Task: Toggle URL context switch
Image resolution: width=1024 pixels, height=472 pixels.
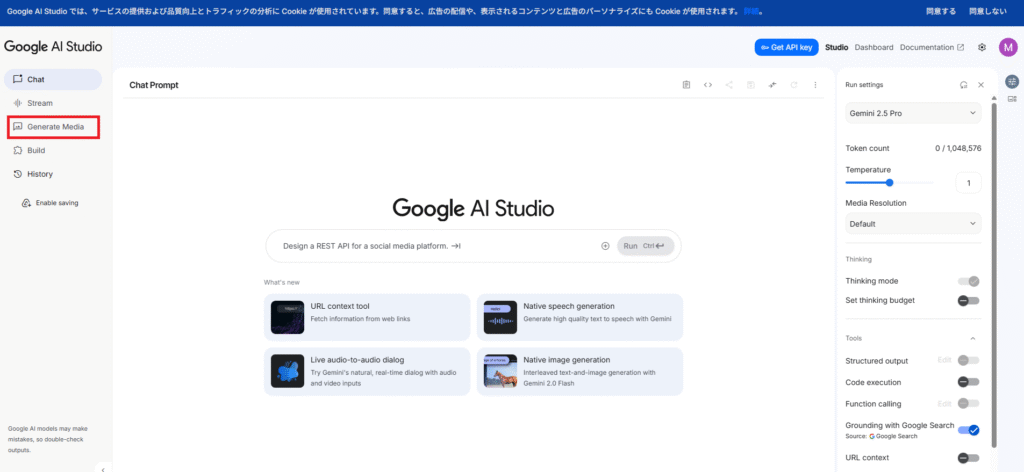Action: click(968, 458)
